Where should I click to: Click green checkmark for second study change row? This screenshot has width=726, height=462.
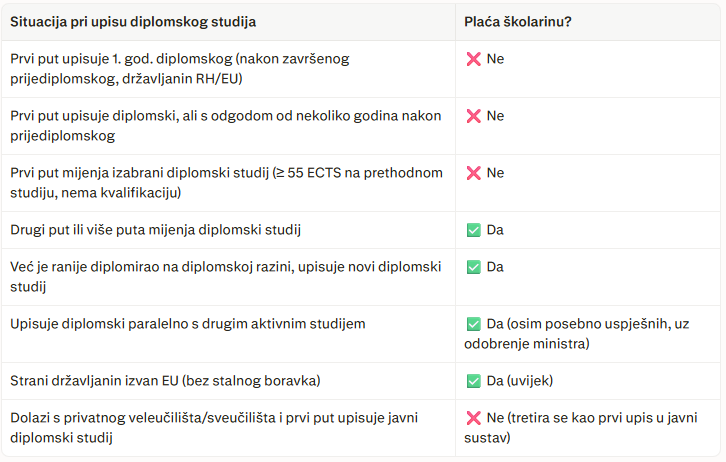point(473,230)
